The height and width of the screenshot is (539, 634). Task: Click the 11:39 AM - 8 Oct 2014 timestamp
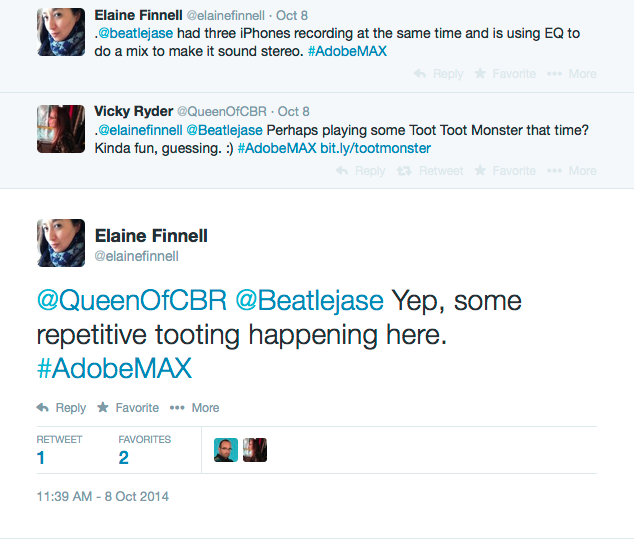click(104, 496)
